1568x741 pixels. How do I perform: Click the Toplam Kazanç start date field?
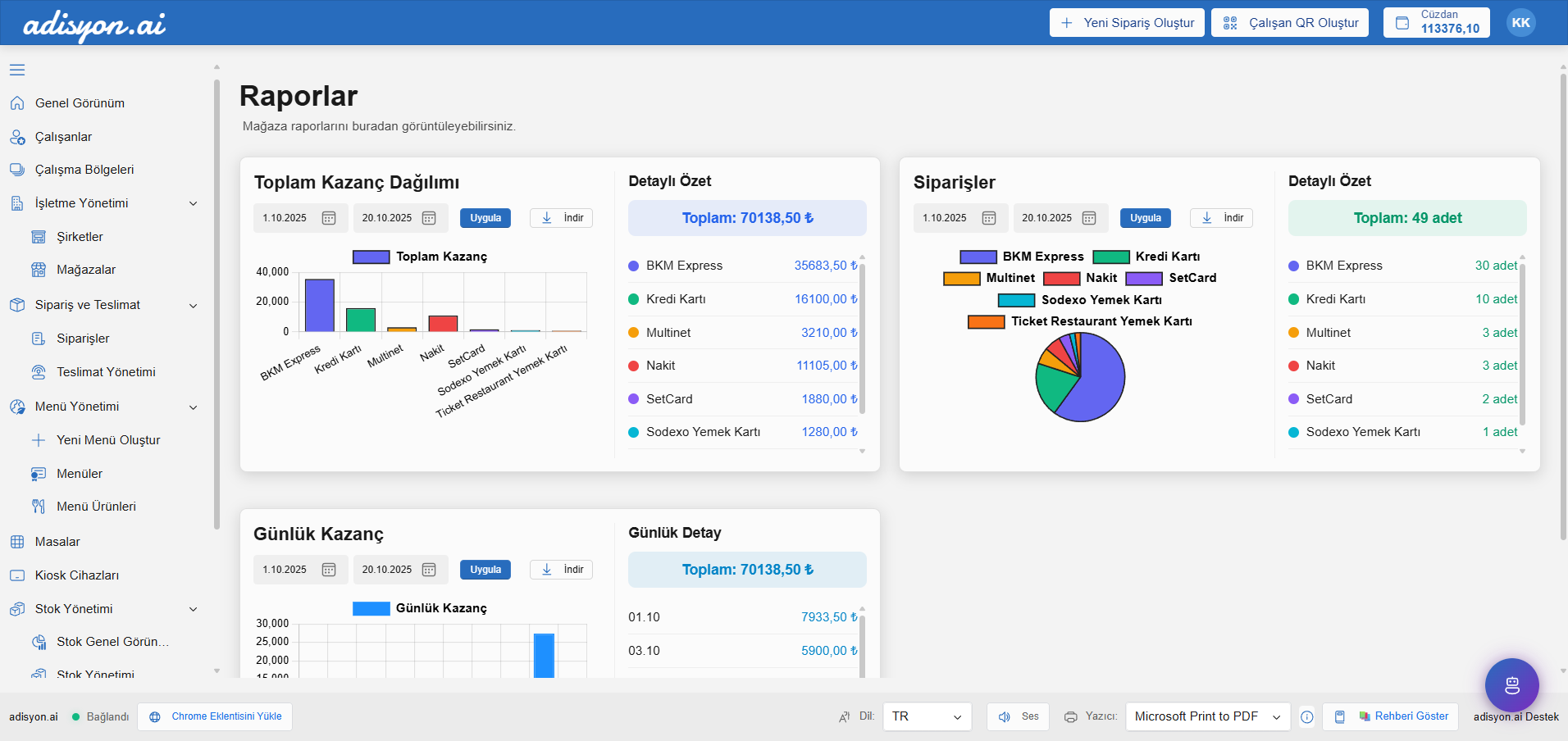click(285, 218)
